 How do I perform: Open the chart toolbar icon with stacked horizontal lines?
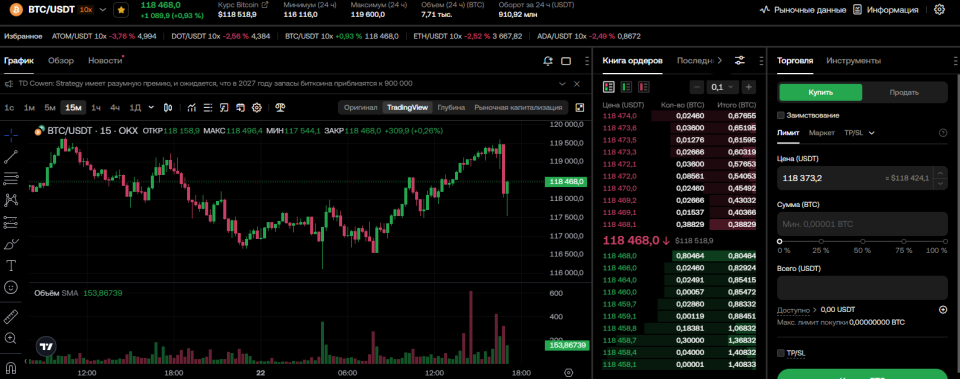point(208,108)
